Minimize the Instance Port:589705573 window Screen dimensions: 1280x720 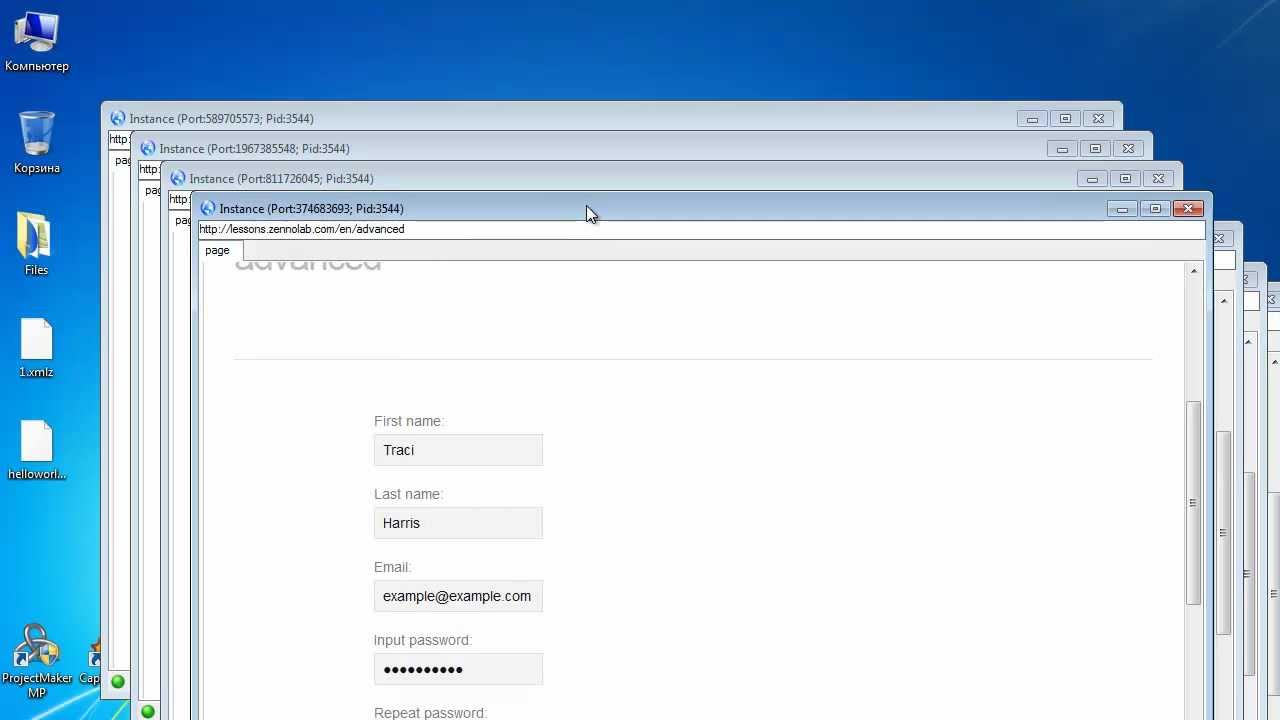click(x=1032, y=119)
